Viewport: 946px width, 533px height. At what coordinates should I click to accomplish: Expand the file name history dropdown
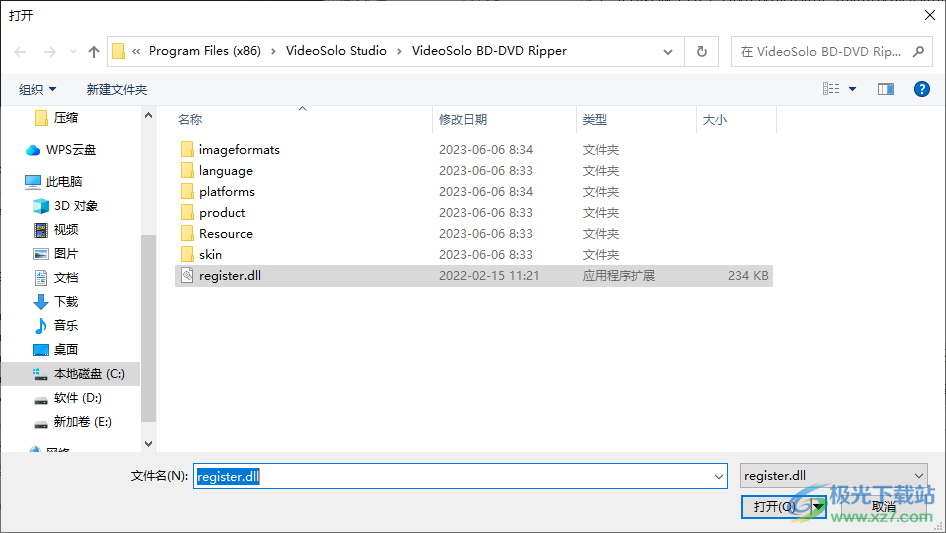point(719,476)
